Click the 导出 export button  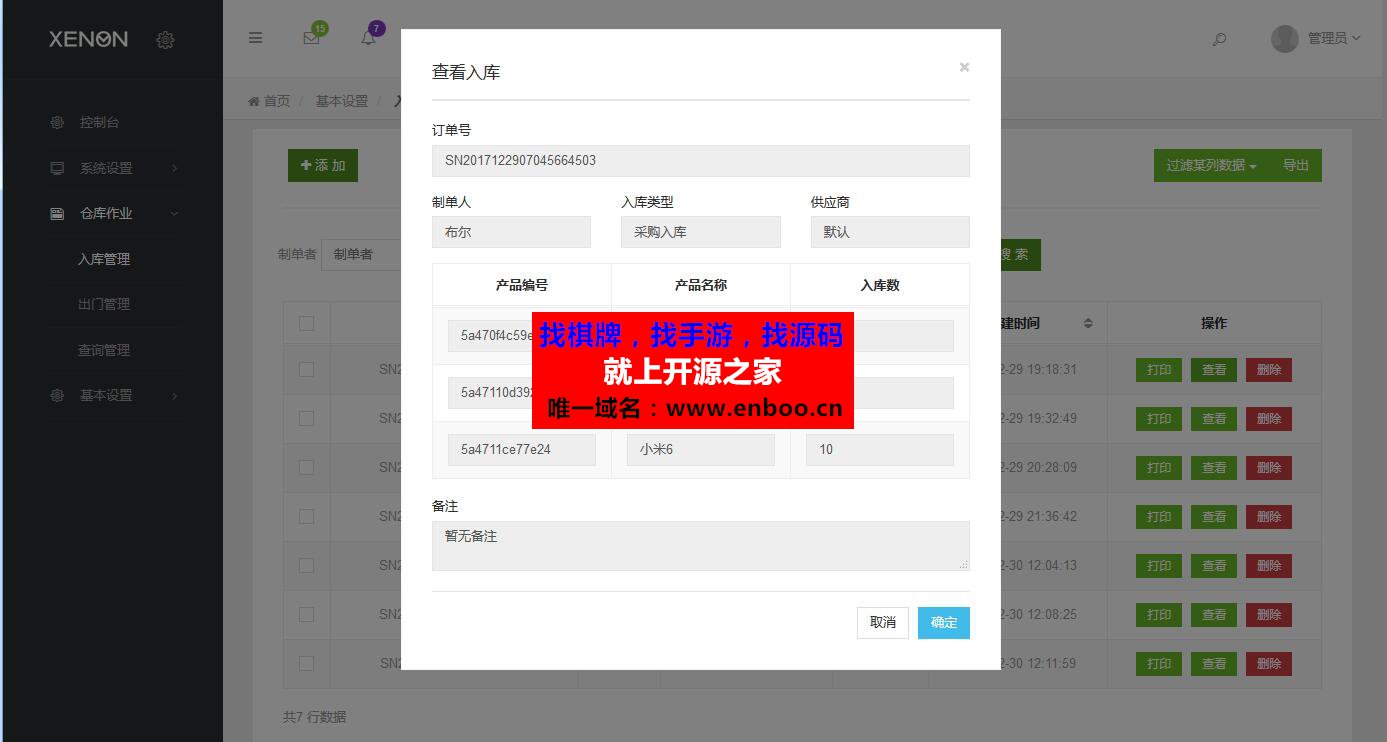pos(1296,165)
